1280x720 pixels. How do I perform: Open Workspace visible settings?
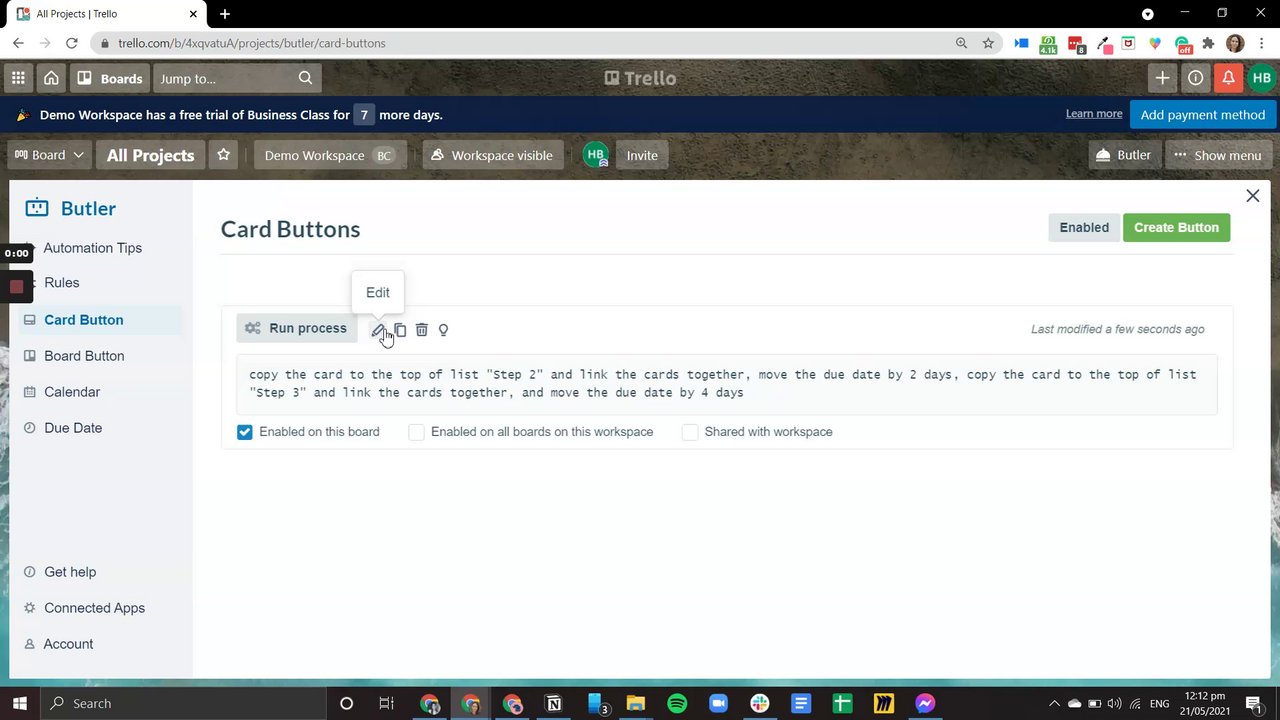492,155
